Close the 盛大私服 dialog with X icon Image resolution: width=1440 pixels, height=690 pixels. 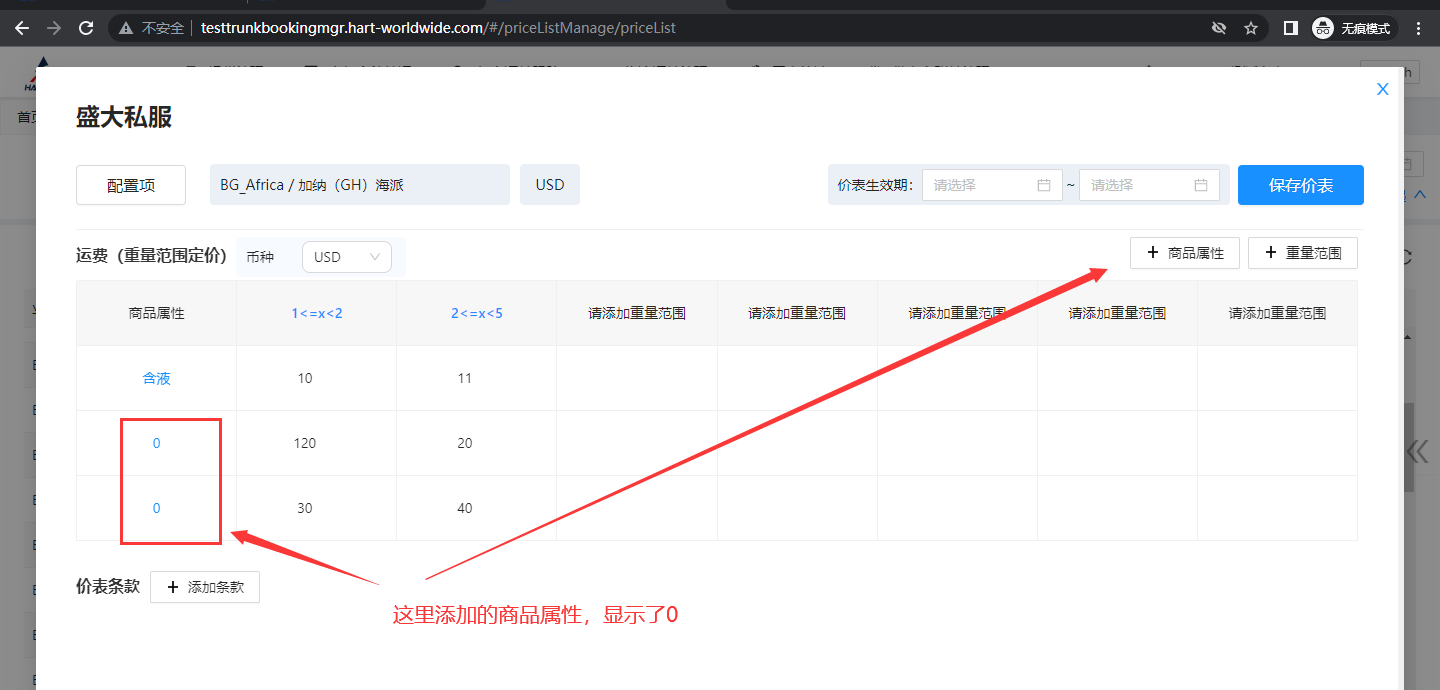pos(1383,89)
